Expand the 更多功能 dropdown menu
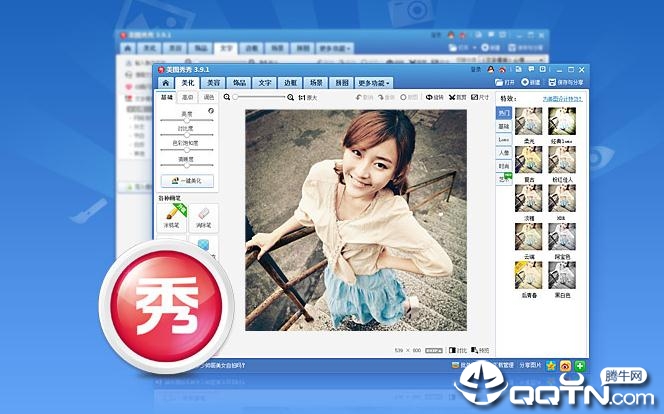 (375, 83)
